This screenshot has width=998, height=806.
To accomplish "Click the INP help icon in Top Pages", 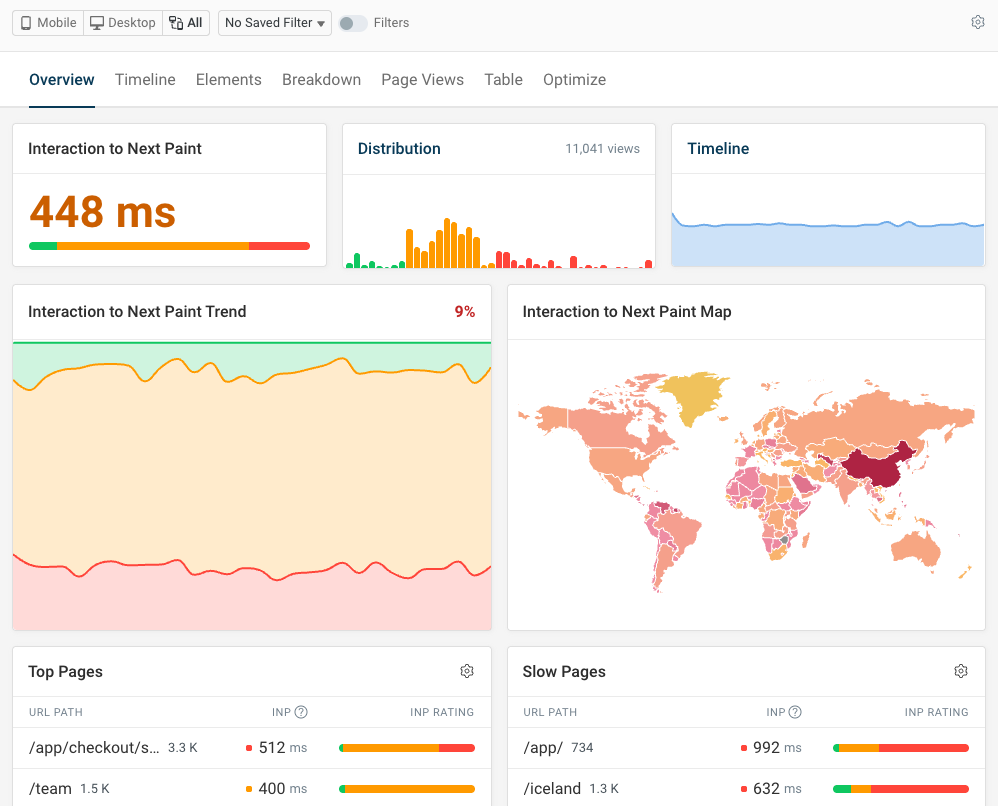I will pyautogui.click(x=303, y=712).
